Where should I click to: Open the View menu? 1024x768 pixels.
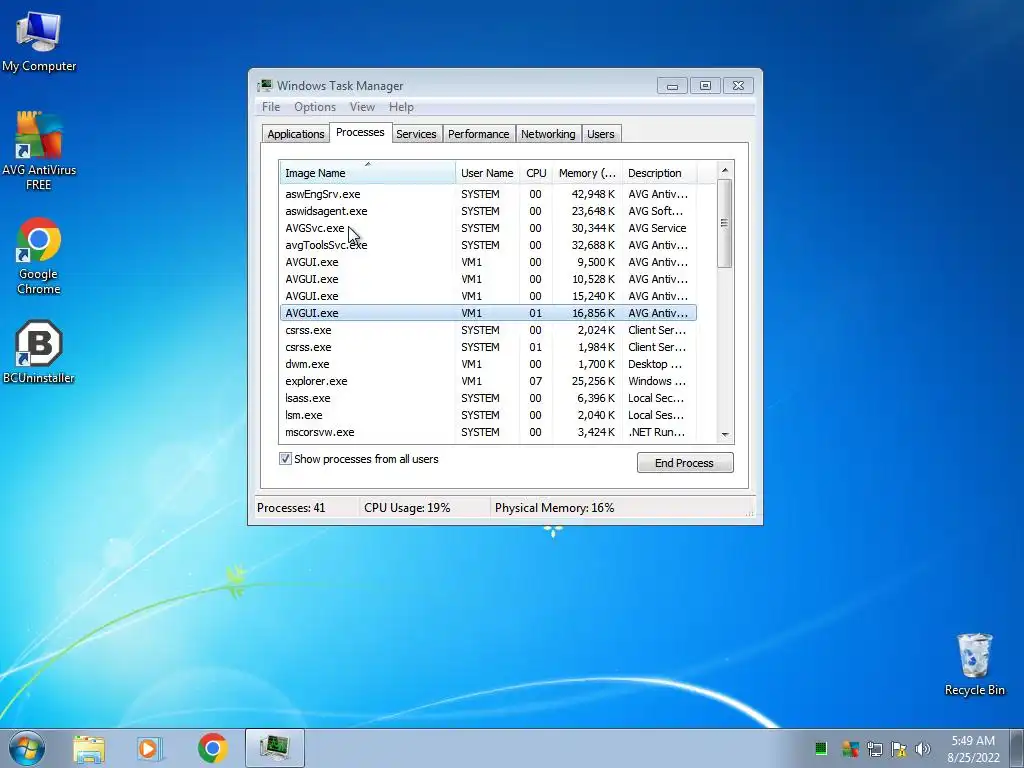[362, 107]
